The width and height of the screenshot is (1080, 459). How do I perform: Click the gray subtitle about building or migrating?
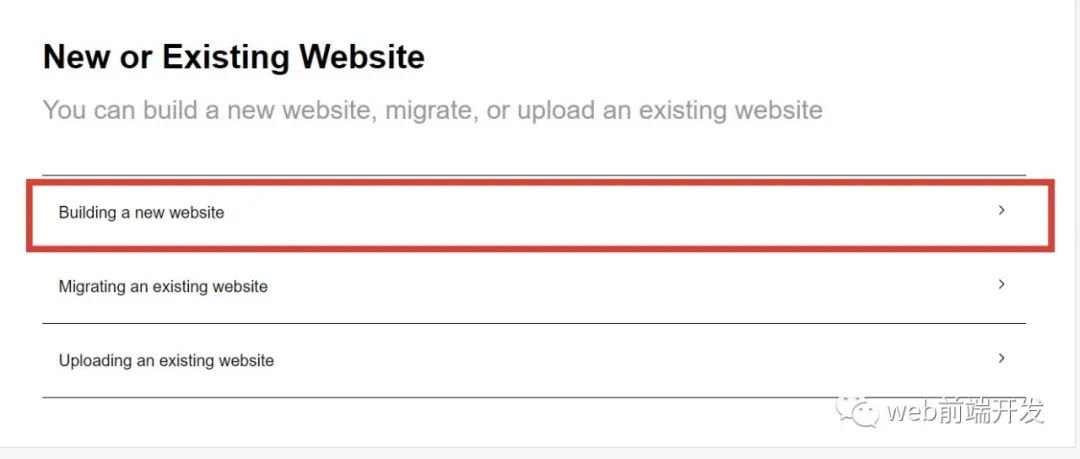(x=432, y=110)
